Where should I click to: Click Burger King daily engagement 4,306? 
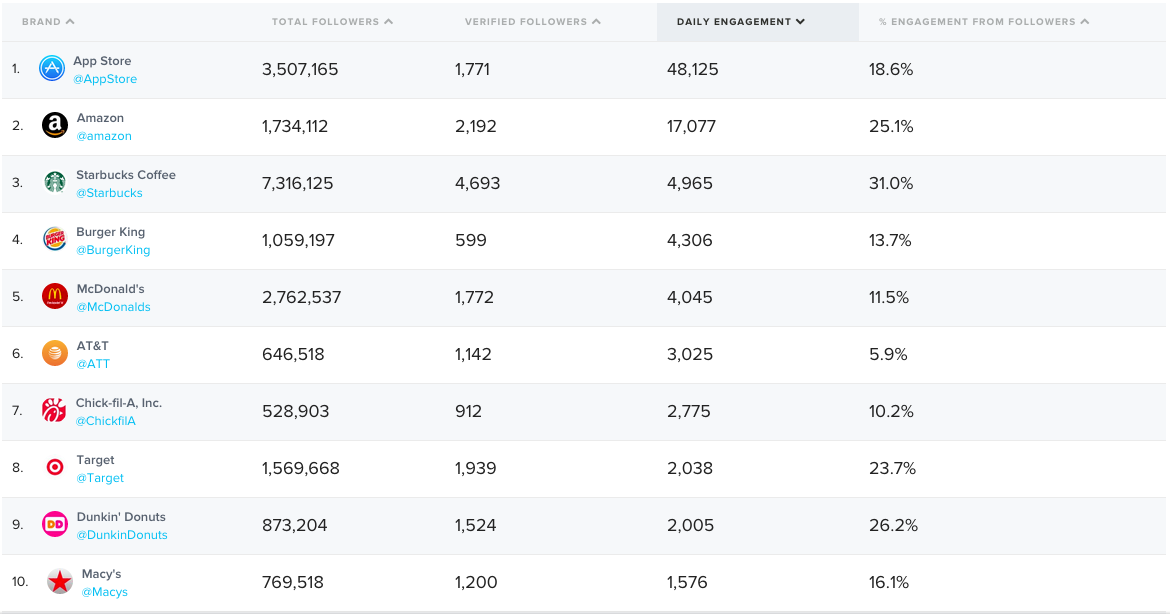click(x=689, y=240)
